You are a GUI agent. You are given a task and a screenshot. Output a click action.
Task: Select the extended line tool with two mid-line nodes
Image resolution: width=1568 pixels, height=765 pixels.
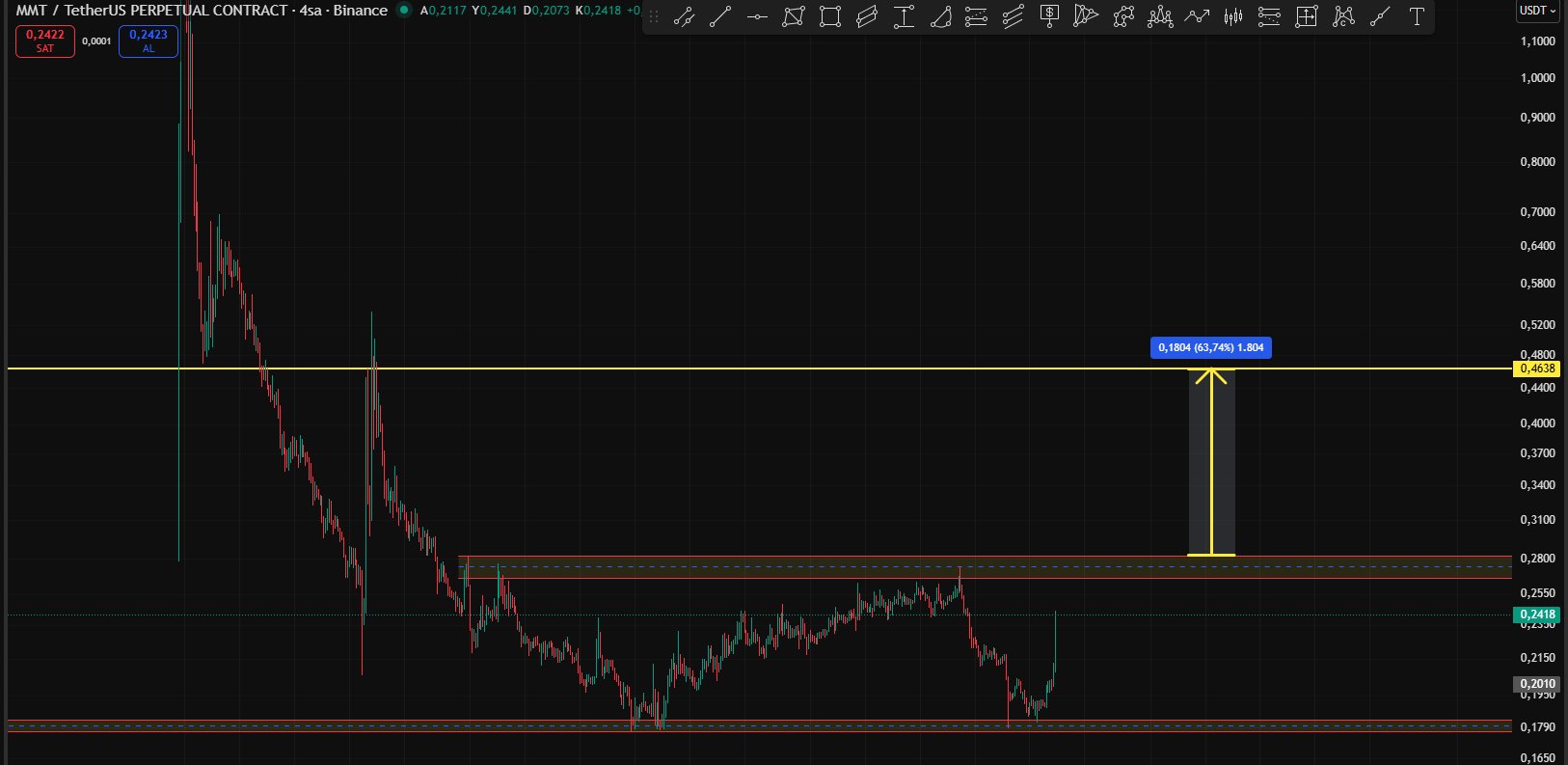click(684, 16)
